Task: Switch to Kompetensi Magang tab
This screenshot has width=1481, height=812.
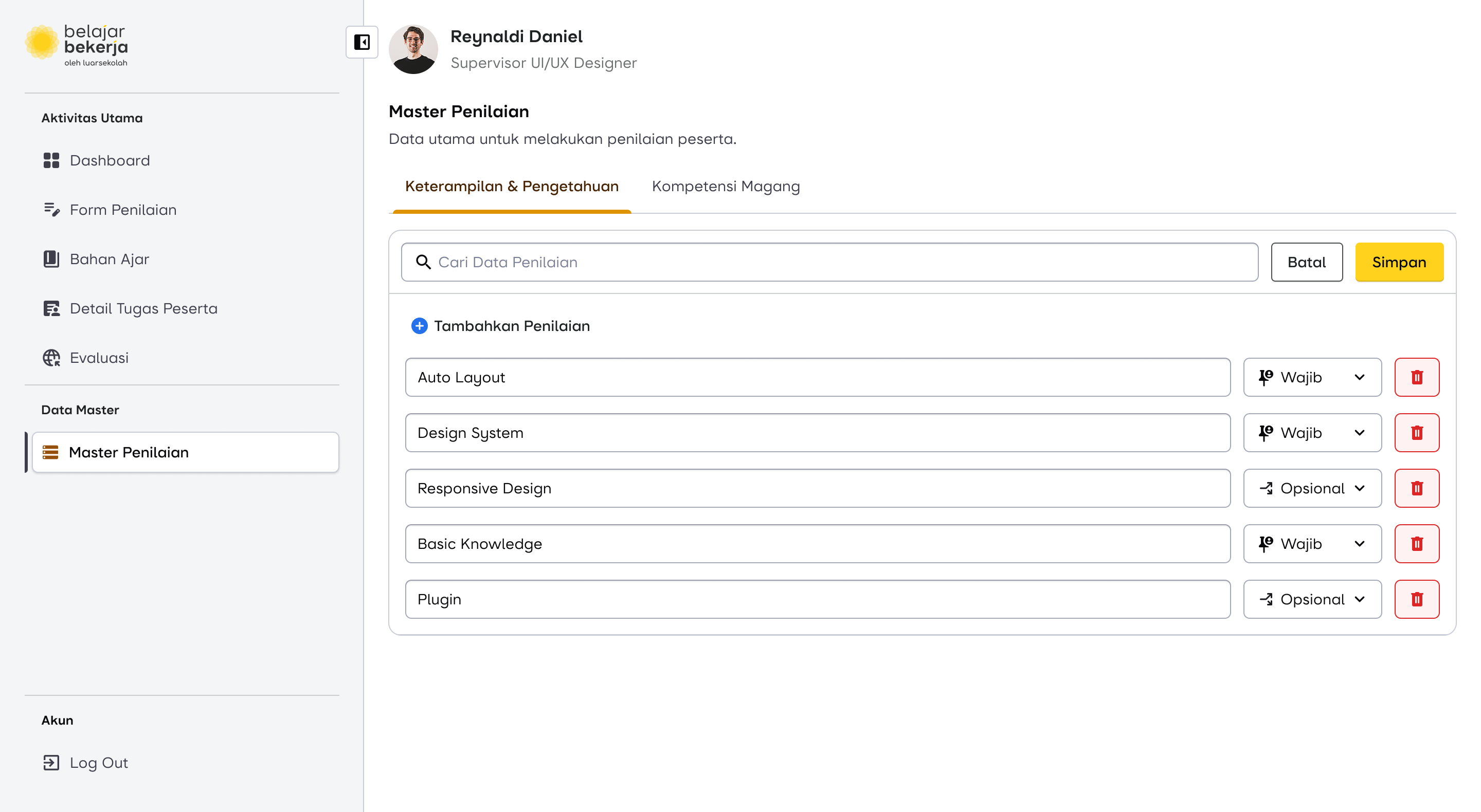Action: pos(725,186)
